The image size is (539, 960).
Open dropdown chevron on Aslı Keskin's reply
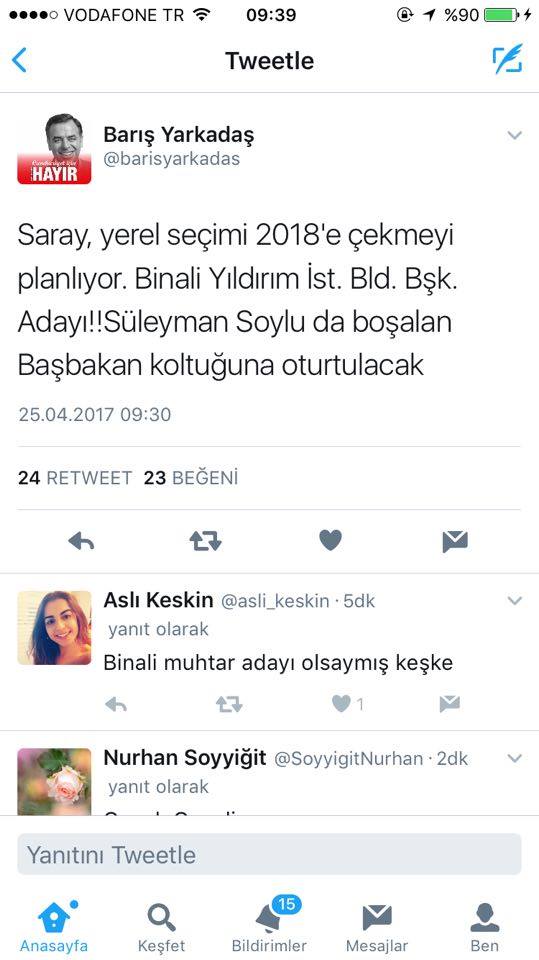pos(514,601)
